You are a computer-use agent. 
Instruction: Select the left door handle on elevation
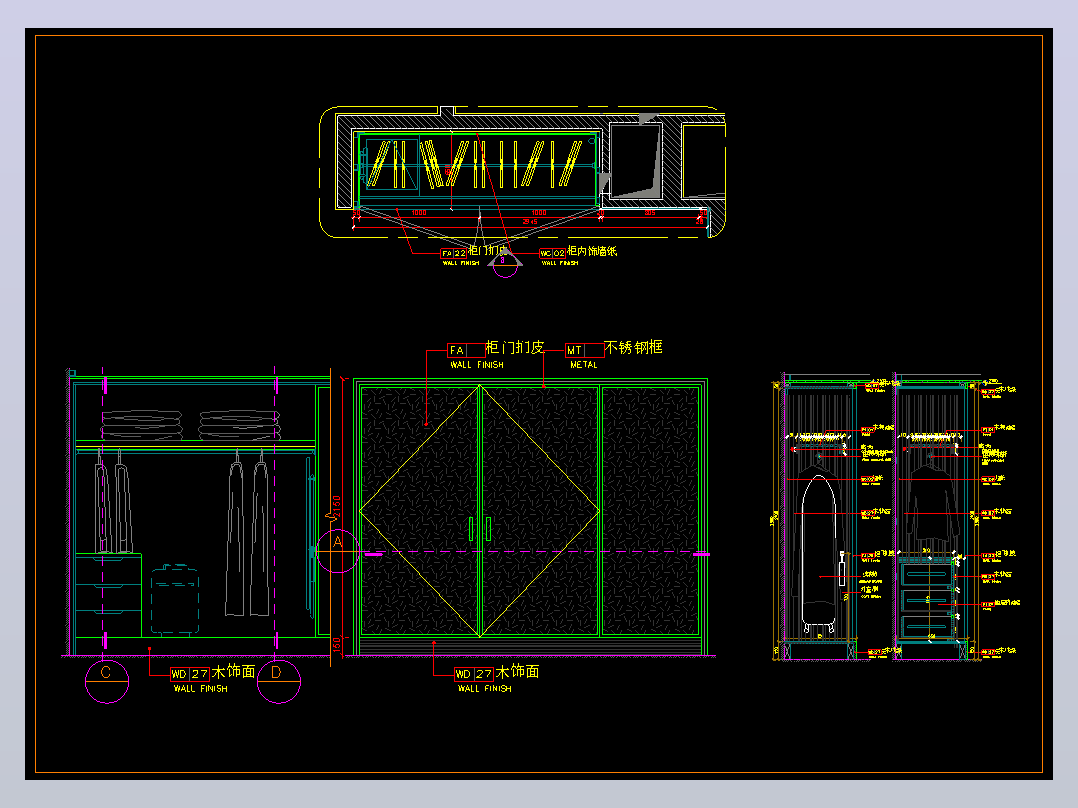tap(472, 529)
